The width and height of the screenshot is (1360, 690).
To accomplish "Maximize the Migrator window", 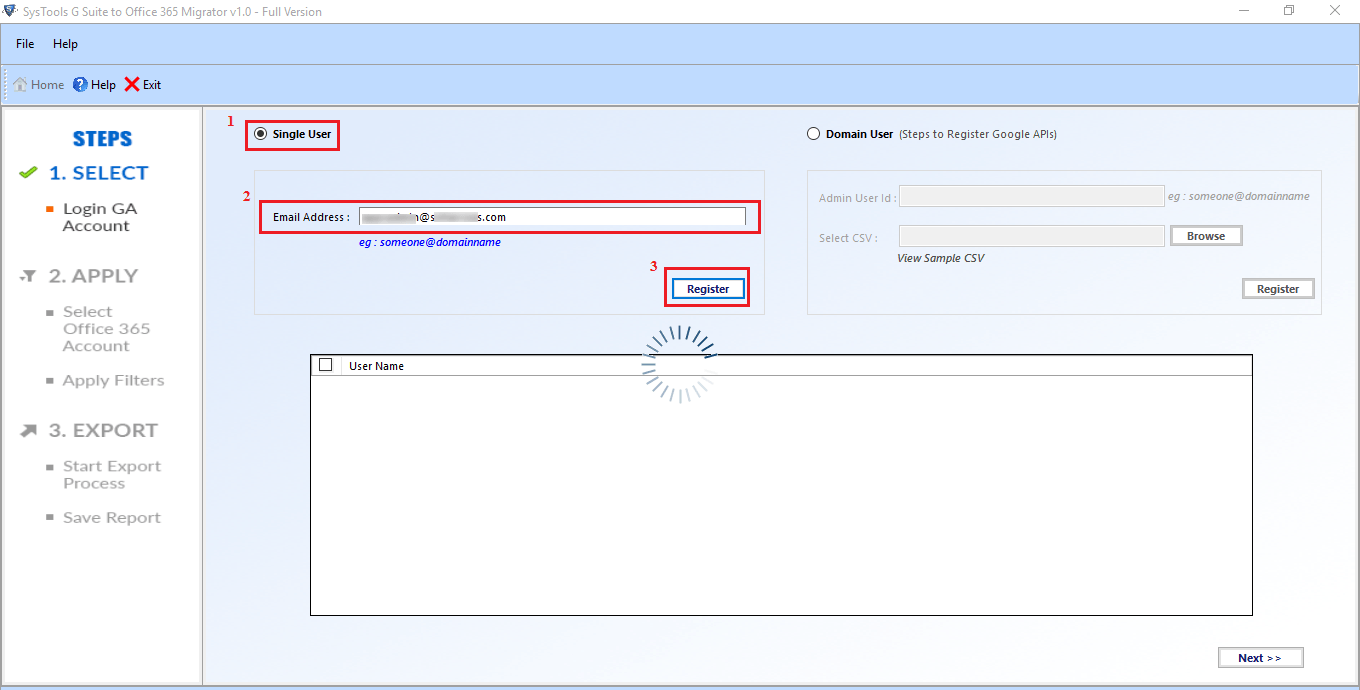I will click(x=1289, y=11).
